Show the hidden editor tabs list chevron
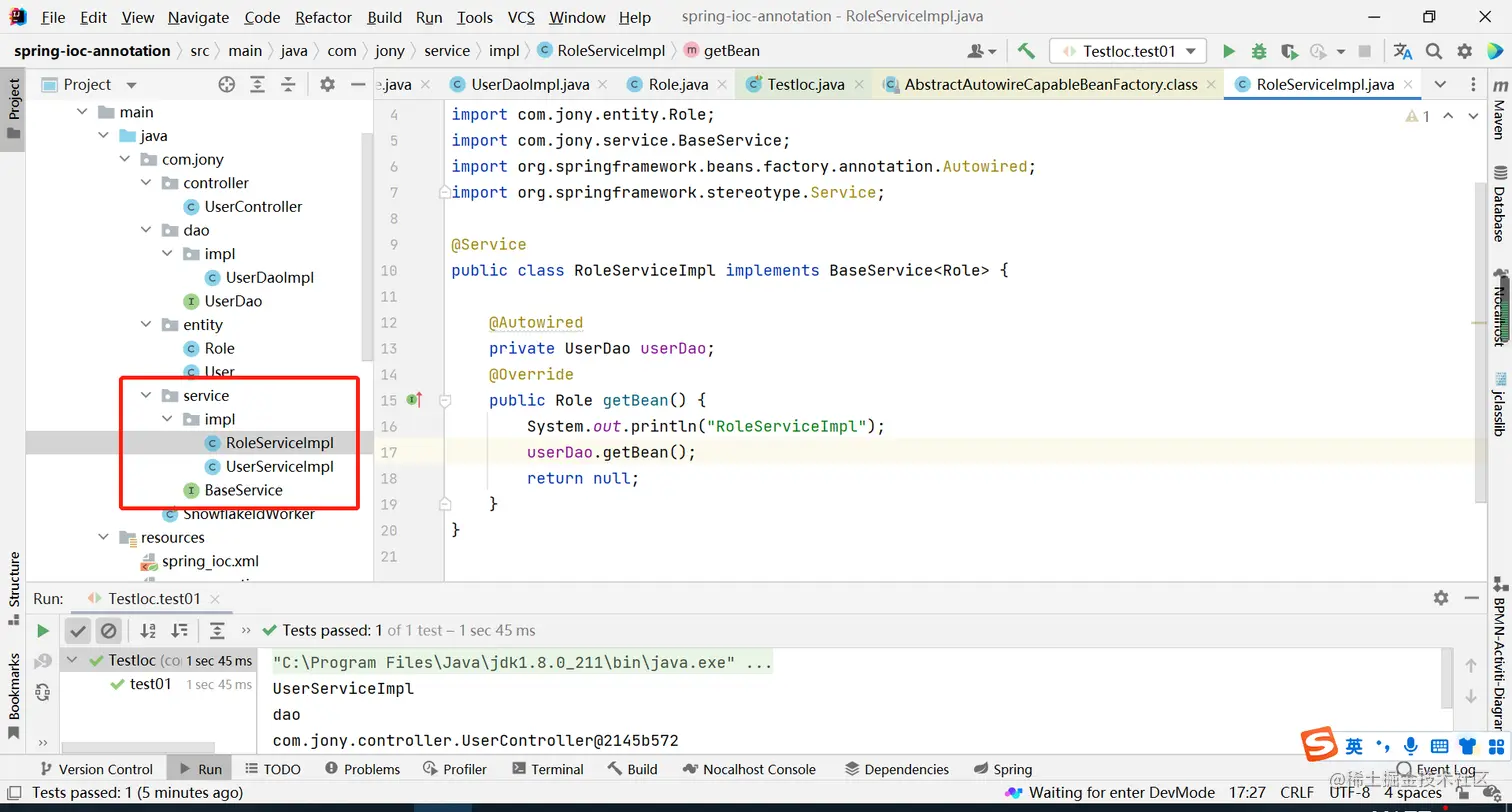The height and width of the screenshot is (812, 1512). pos(1440,85)
